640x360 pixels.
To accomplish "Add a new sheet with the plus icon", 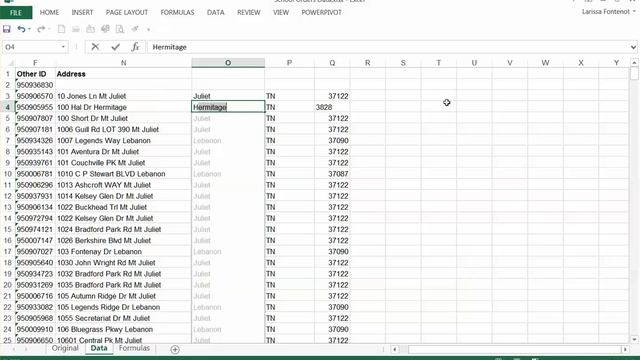I will (175, 349).
